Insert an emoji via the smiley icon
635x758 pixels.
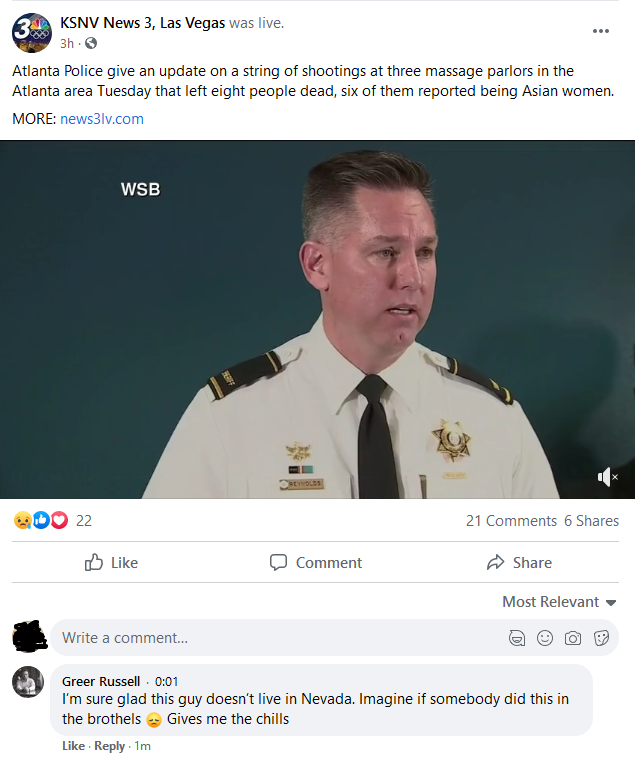(x=545, y=638)
